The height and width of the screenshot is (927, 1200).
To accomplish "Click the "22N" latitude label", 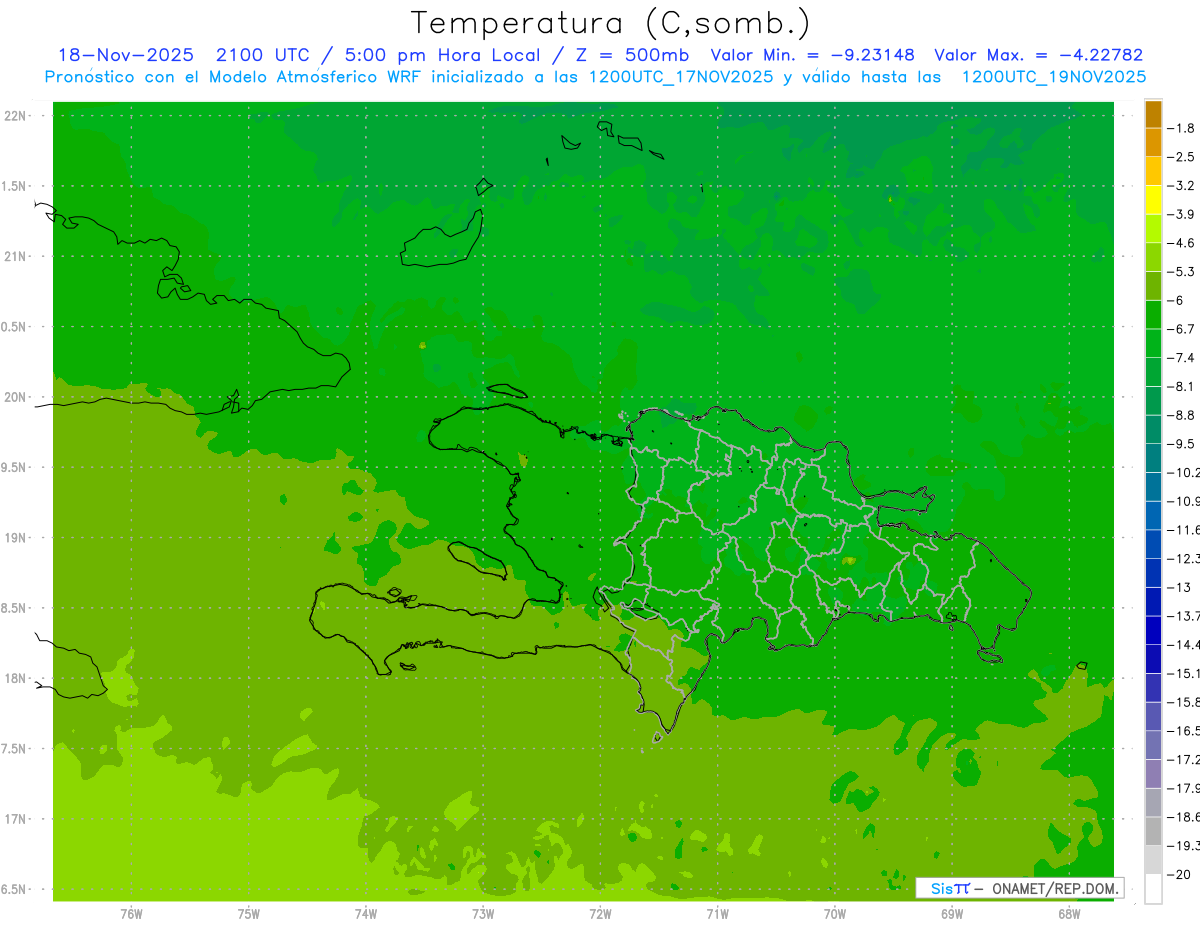I will pyautogui.click(x=16, y=116).
